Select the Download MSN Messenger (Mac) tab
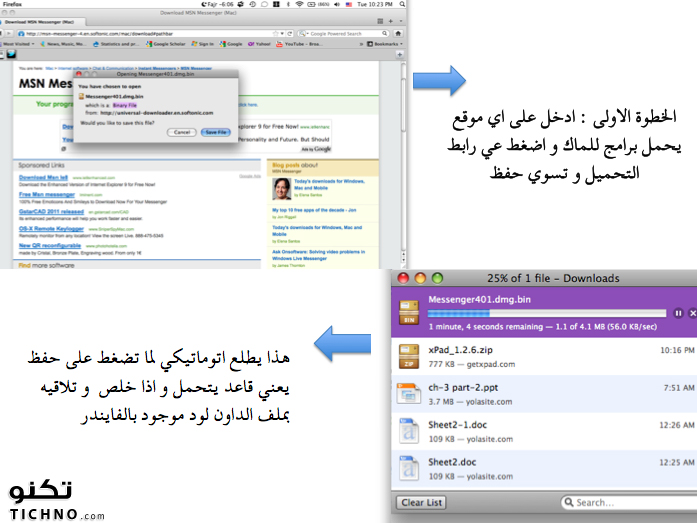This screenshot has height=523, width=697. (x=43, y=22)
